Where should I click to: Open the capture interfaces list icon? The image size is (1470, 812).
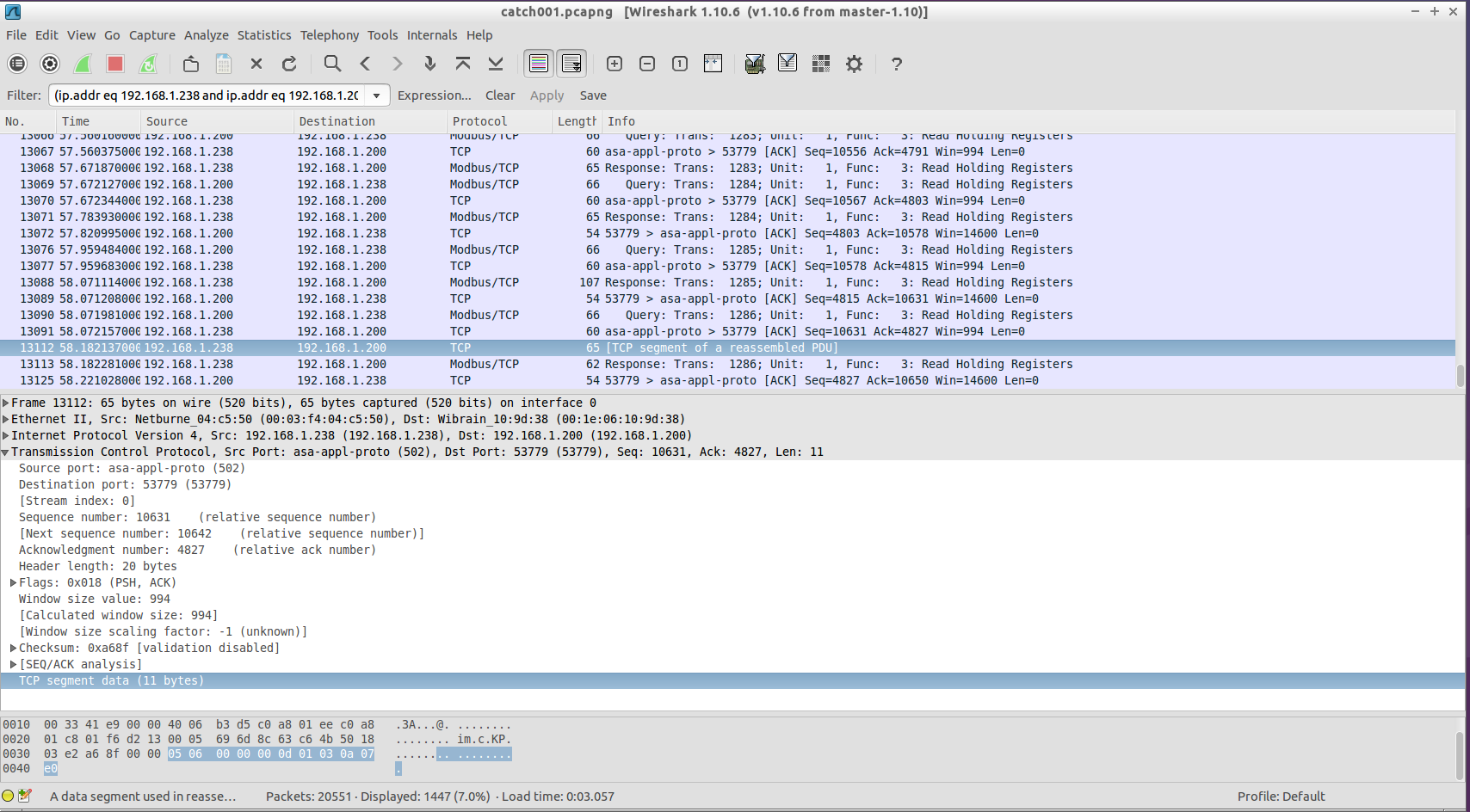(17, 64)
